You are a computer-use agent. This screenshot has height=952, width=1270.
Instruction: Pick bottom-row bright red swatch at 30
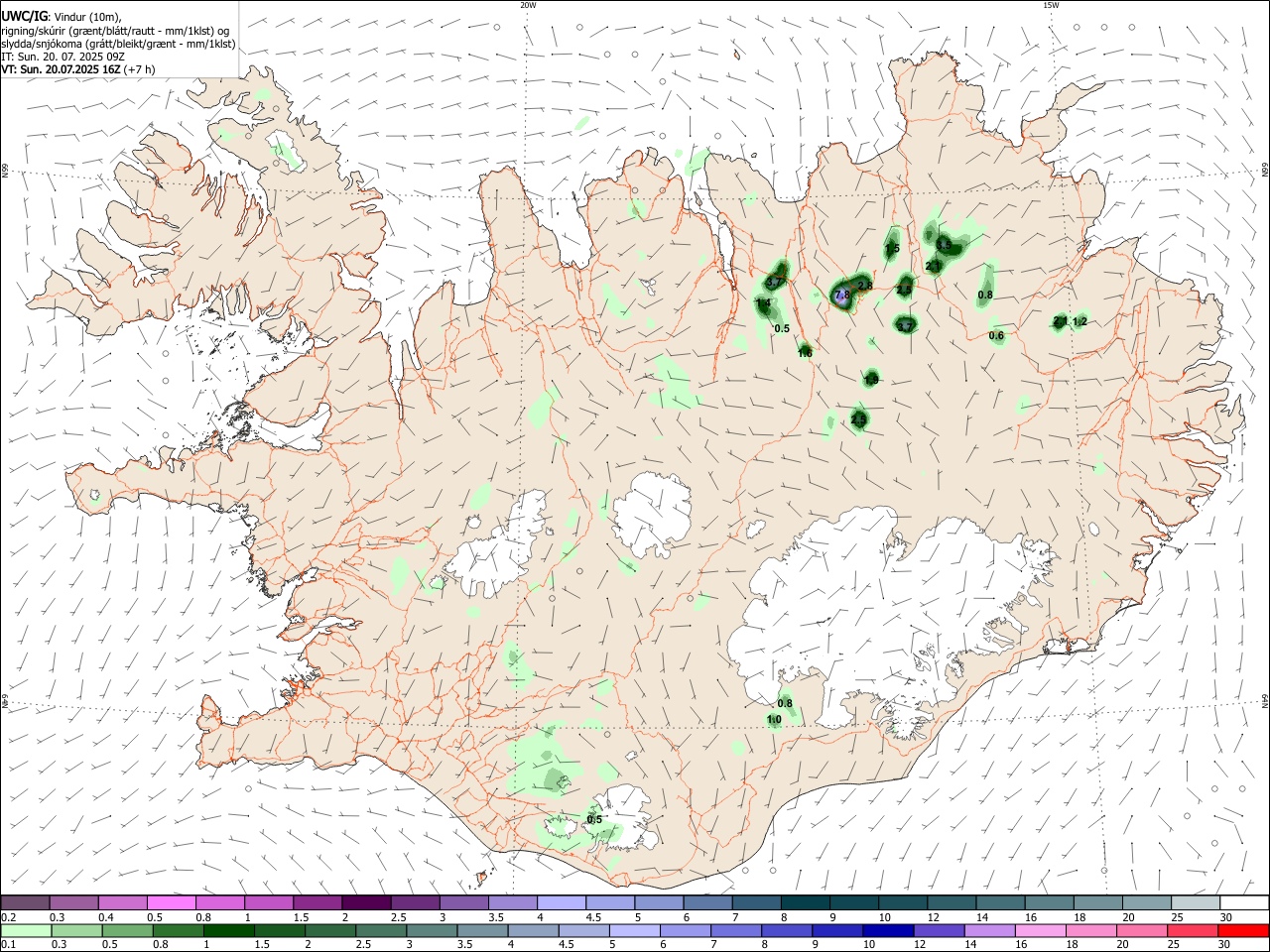(x=1245, y=930)
